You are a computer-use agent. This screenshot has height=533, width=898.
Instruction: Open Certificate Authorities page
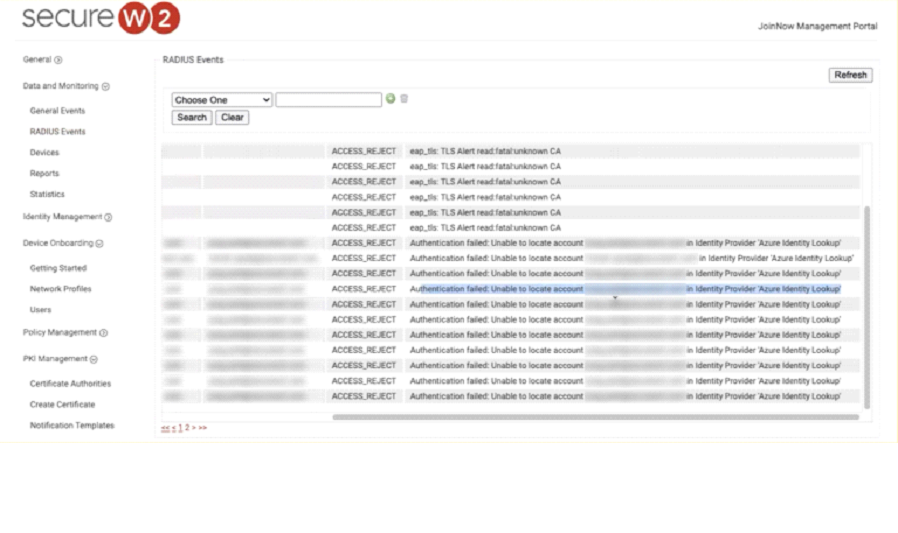click(70, 384)
